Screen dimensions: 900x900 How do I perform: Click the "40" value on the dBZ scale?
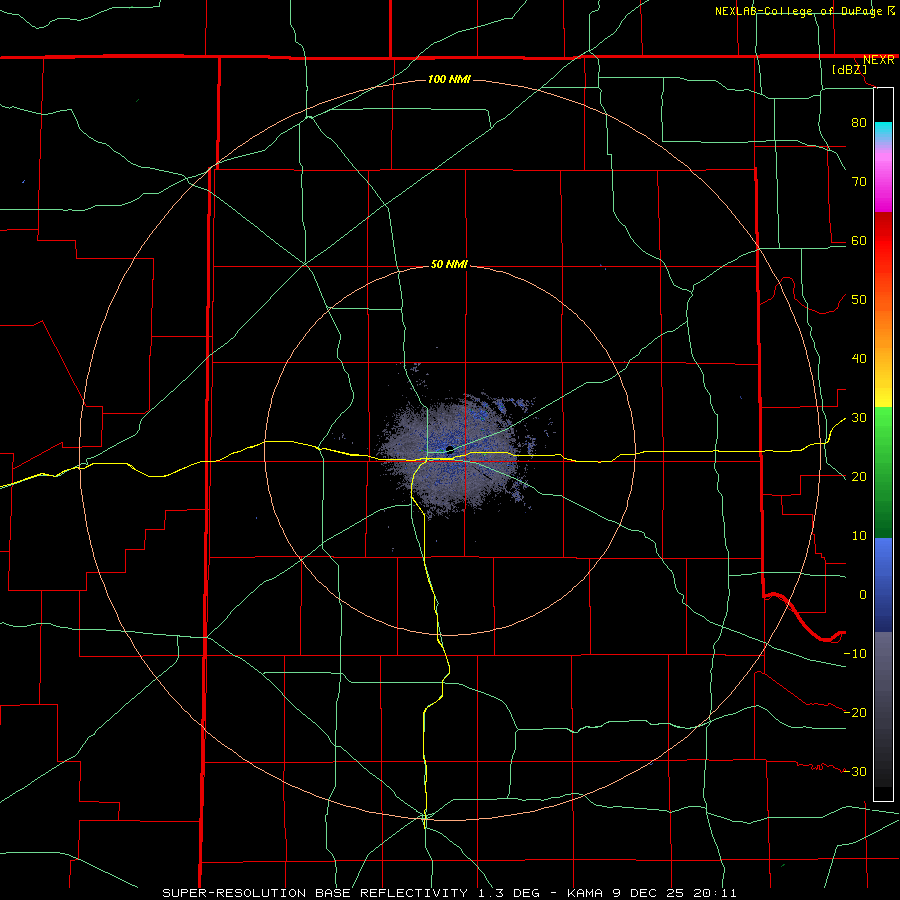point(859,359)
